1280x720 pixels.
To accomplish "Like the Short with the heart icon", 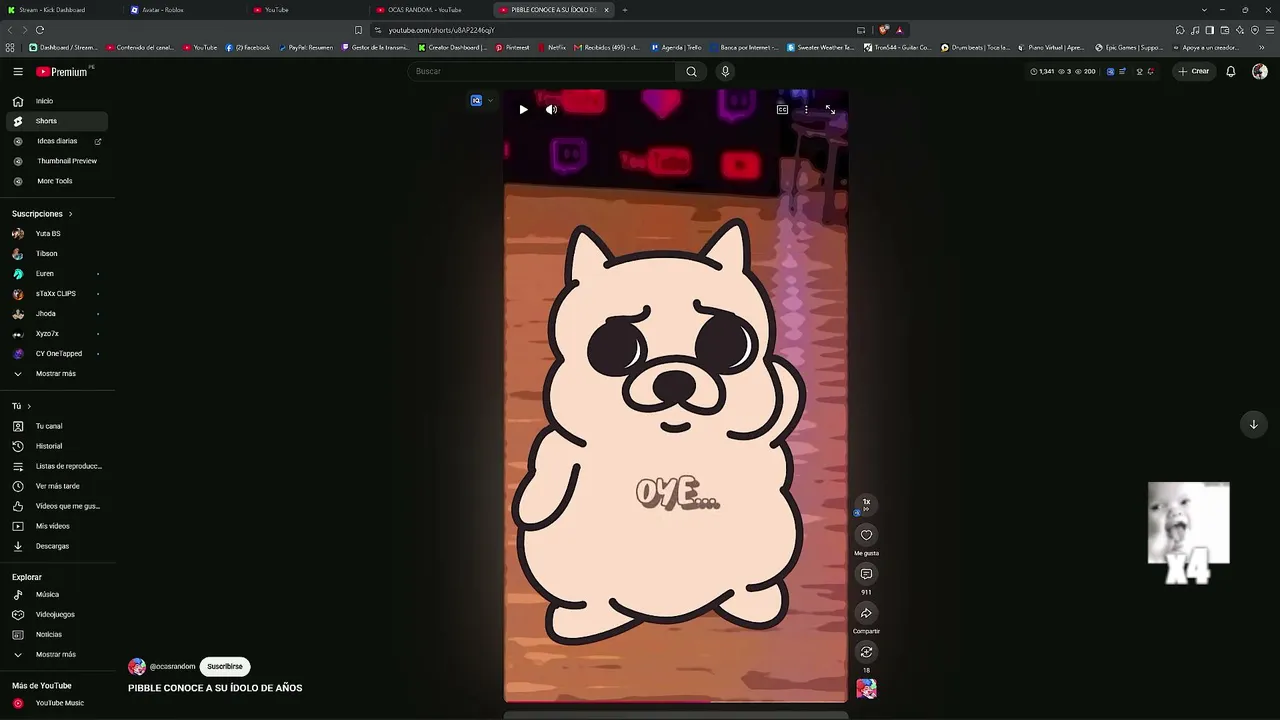I will click(x=866, y=535).
